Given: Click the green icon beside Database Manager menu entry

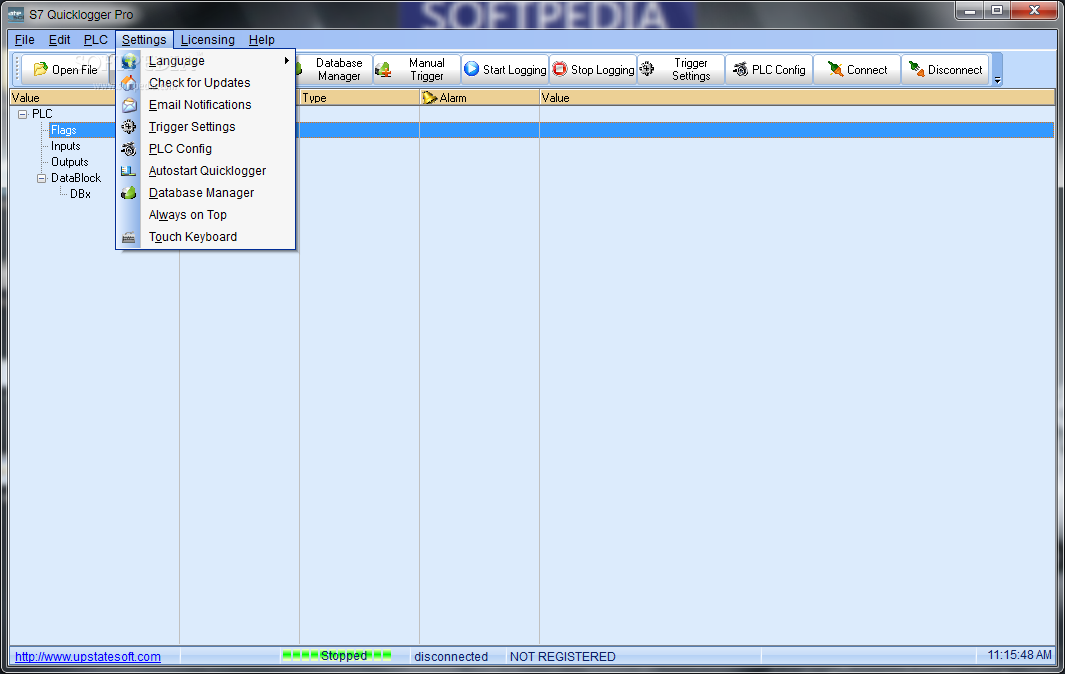Looking at the screenshot, I should coord(129,193).
